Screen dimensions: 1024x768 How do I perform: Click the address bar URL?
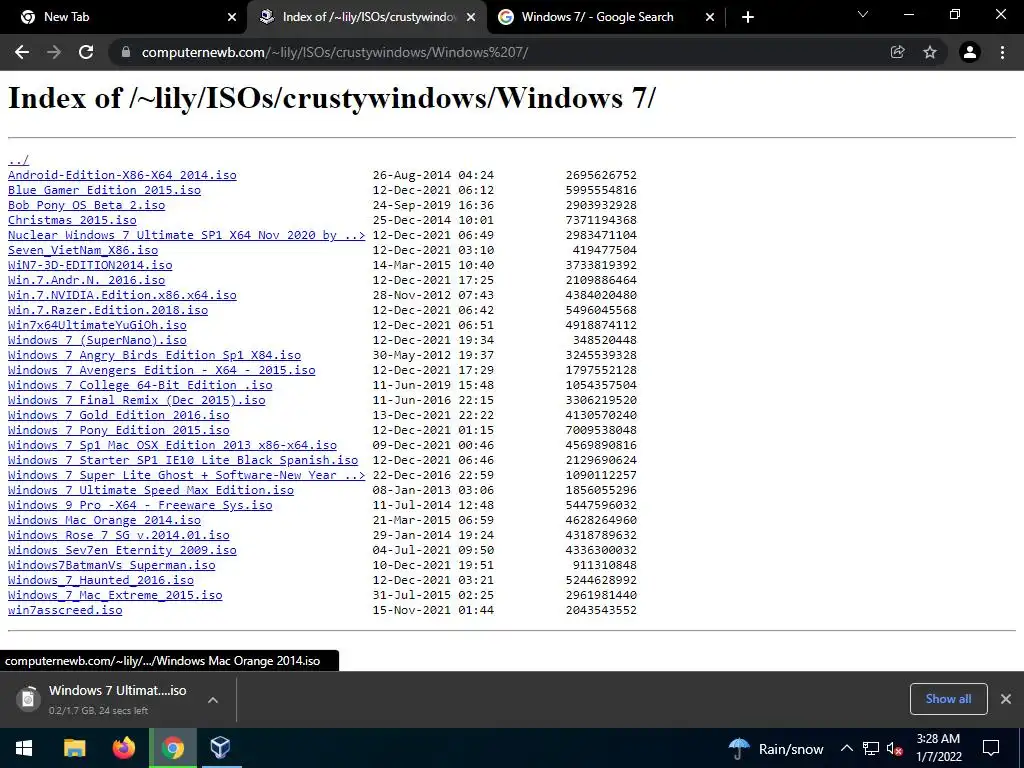(x=334, y=52)
